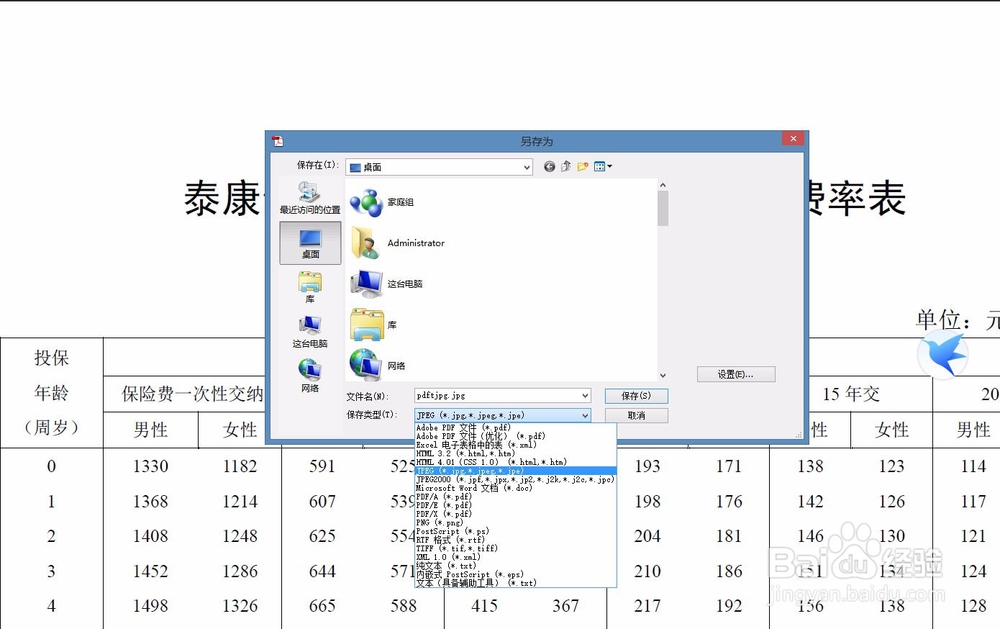Select 最近访问的位置 in the places sidebar
Image resolution: width=1000 pixels, height=629 pixels.
tap(310, 197)
